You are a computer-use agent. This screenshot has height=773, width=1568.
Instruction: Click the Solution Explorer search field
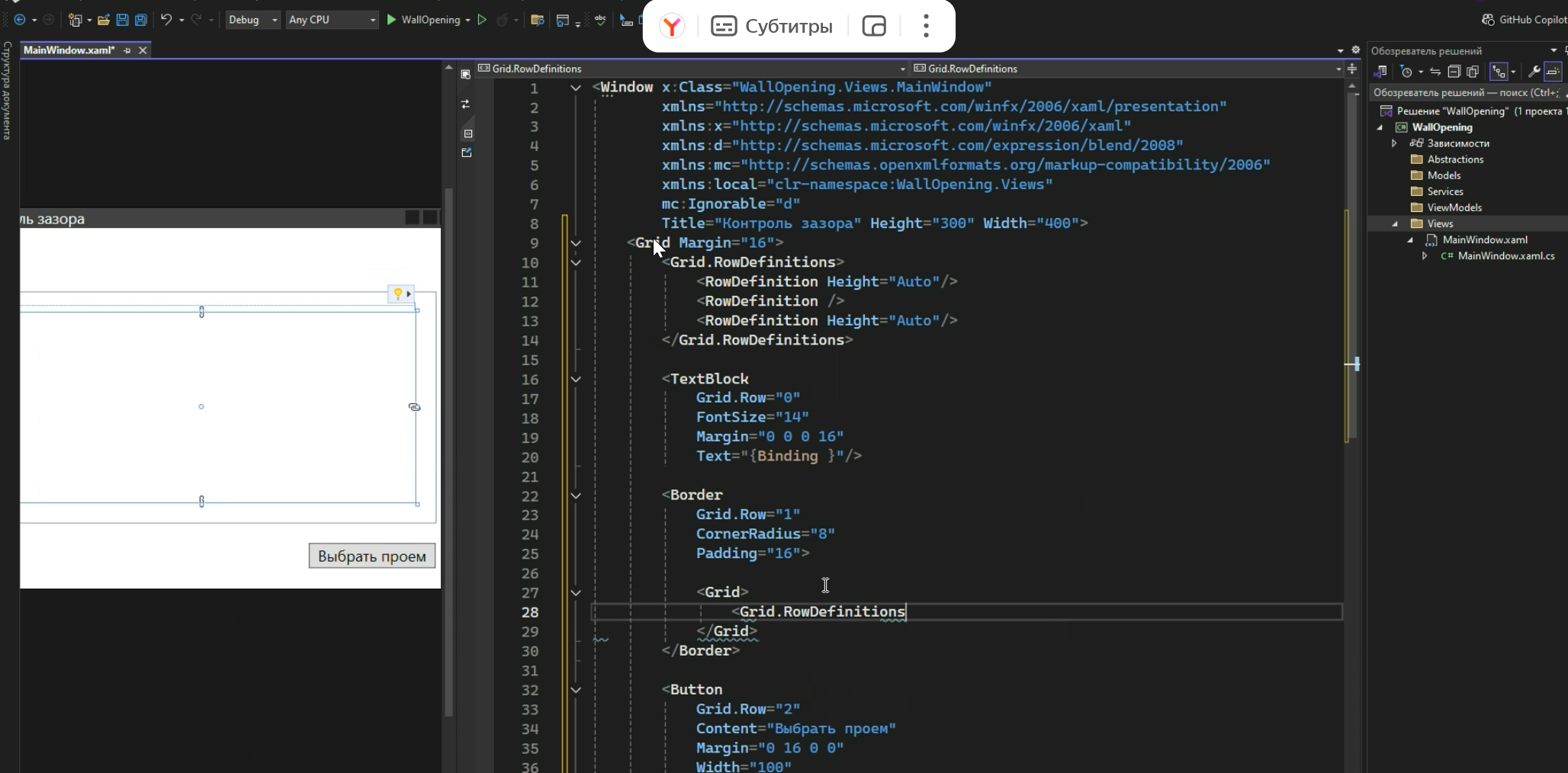click(x=1464, y=92)
